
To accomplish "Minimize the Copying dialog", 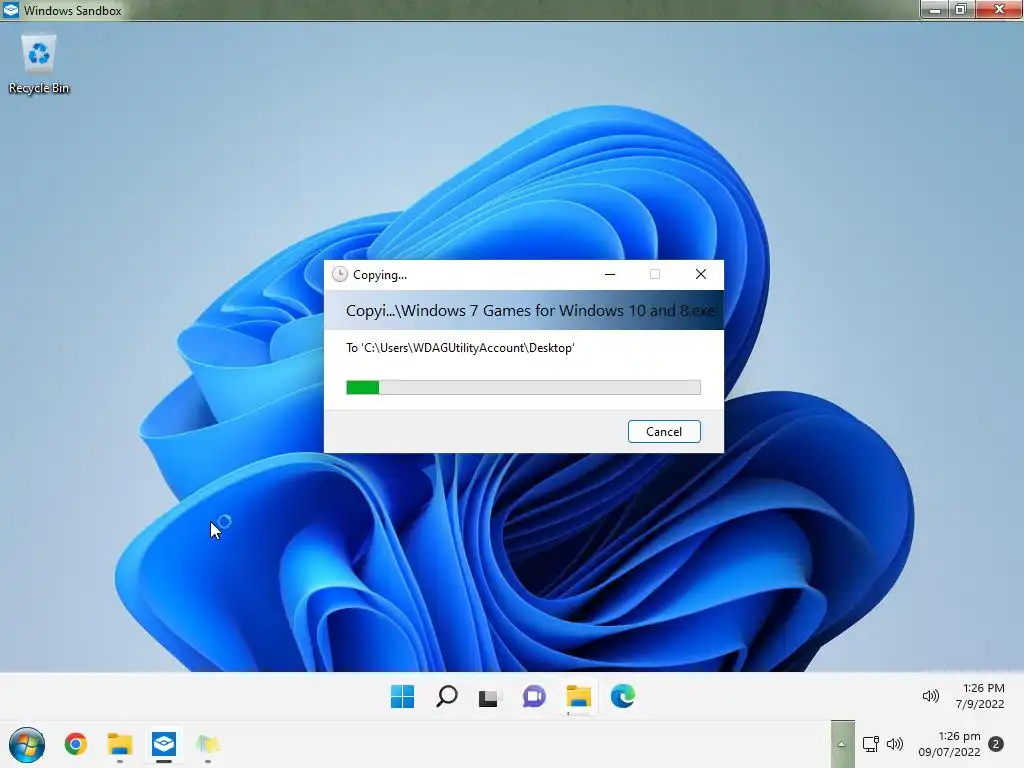I will (x=610, y=274).
